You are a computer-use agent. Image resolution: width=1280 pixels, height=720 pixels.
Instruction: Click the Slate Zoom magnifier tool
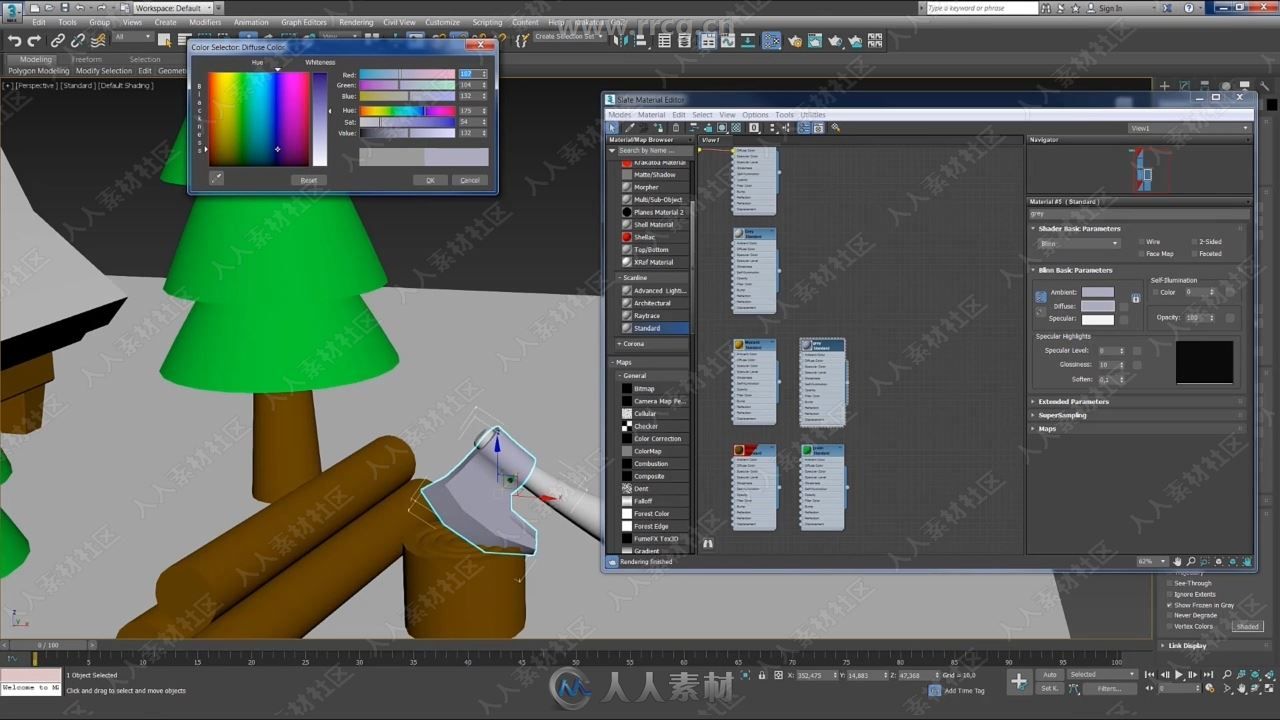tap(1191, 562)
